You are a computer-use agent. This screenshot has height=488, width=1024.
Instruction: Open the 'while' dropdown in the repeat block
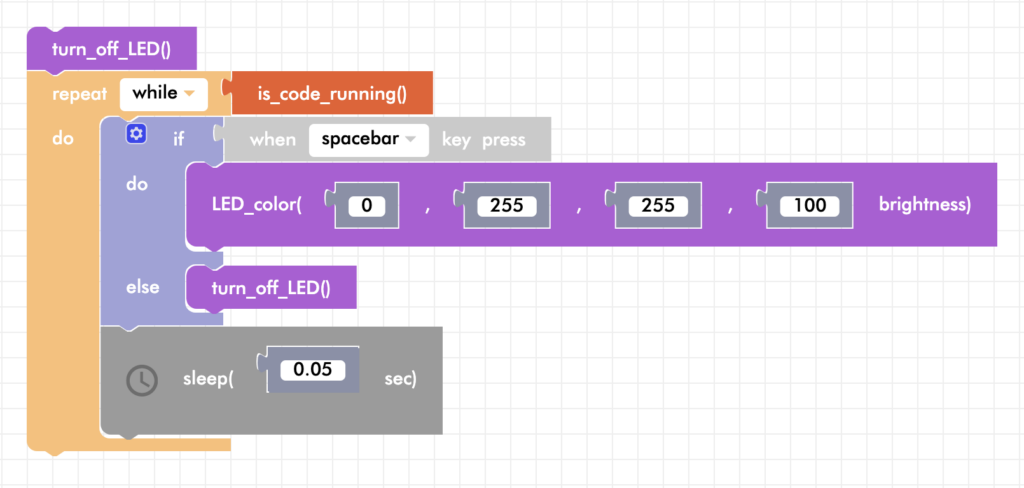(x=163, y=94)
